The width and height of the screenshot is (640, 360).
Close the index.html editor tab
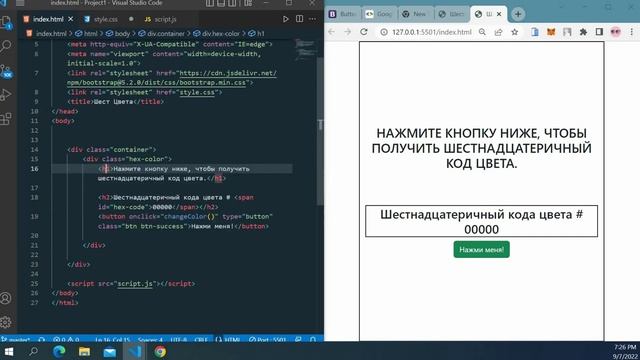(71, 19)
